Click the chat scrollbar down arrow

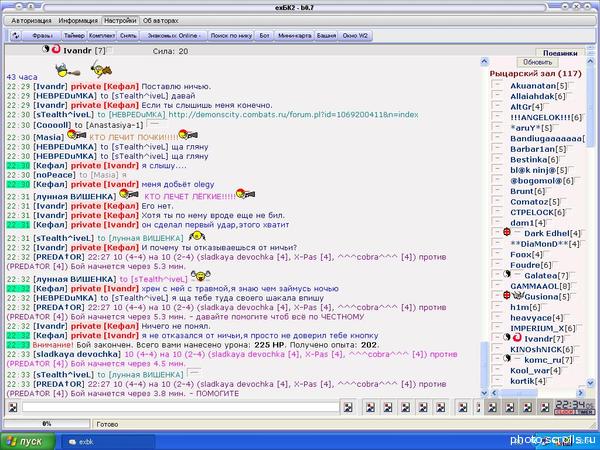tap(484, 393)
